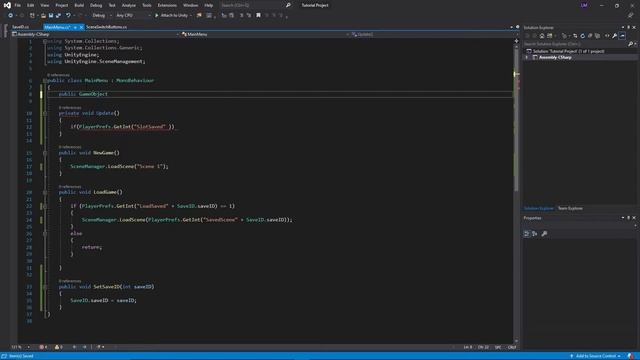Open the Edit menu
Image resolution: width=640 pixels, height=360 pixels.
(x=30, y=5)
